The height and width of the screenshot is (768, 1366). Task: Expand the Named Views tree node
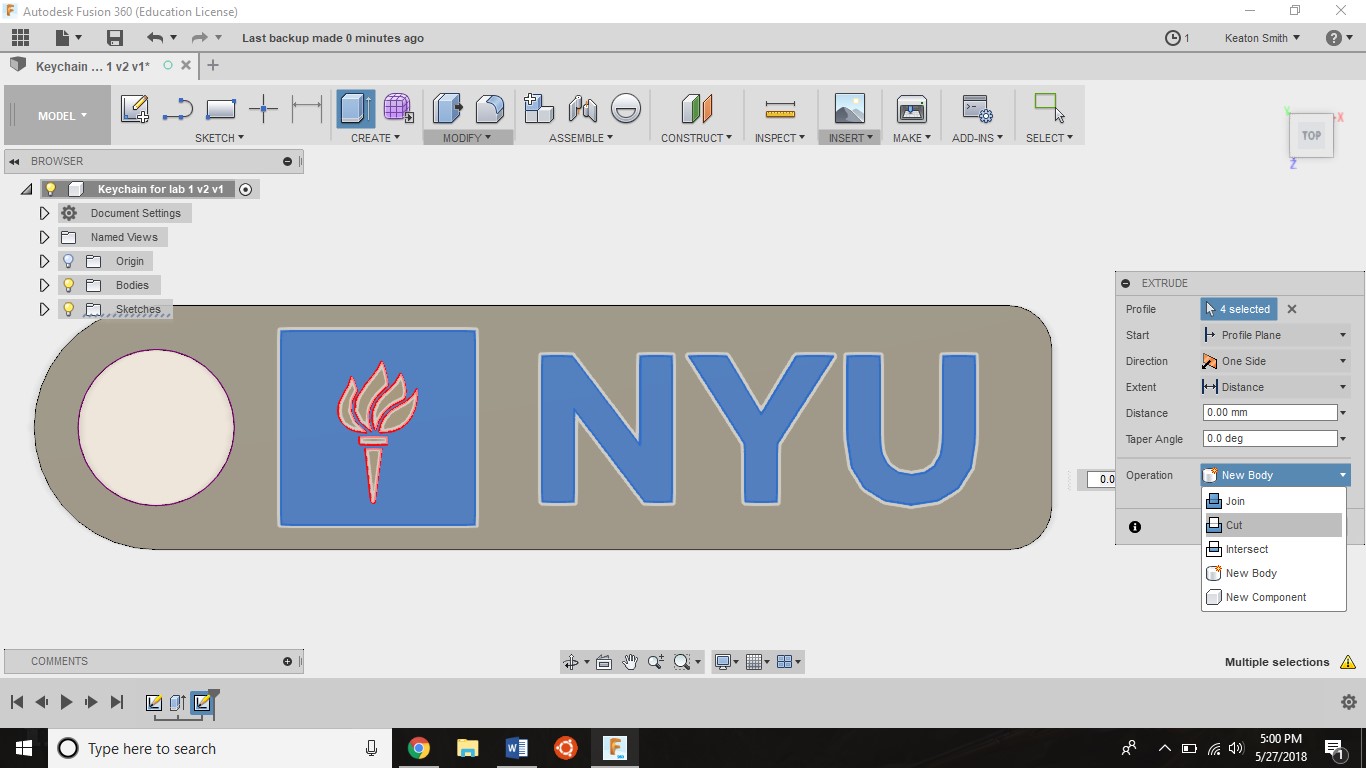(x=44, y=237)
